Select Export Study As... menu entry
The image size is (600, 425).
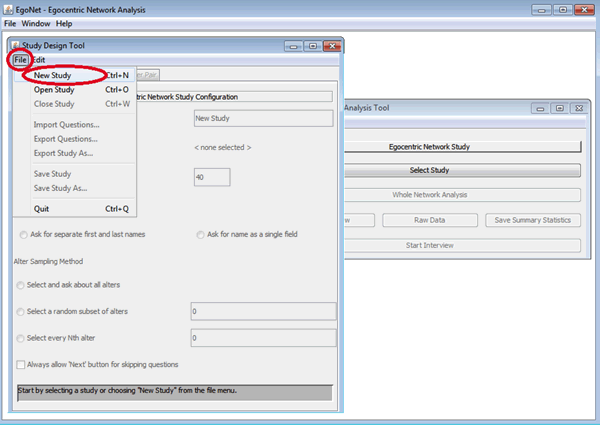coord(75,153)
